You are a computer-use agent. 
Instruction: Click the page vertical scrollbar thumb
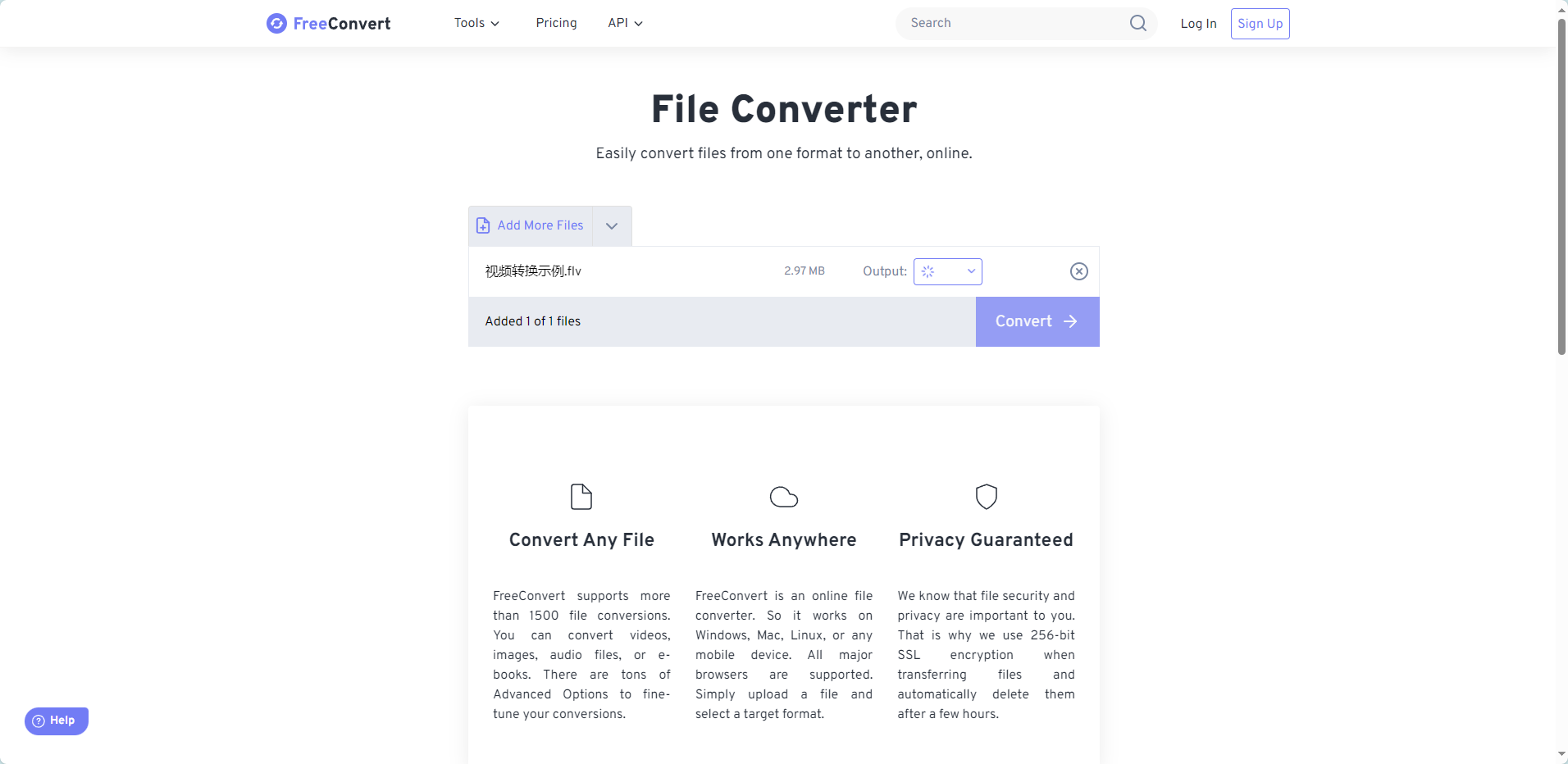[x=1561, y=187]
